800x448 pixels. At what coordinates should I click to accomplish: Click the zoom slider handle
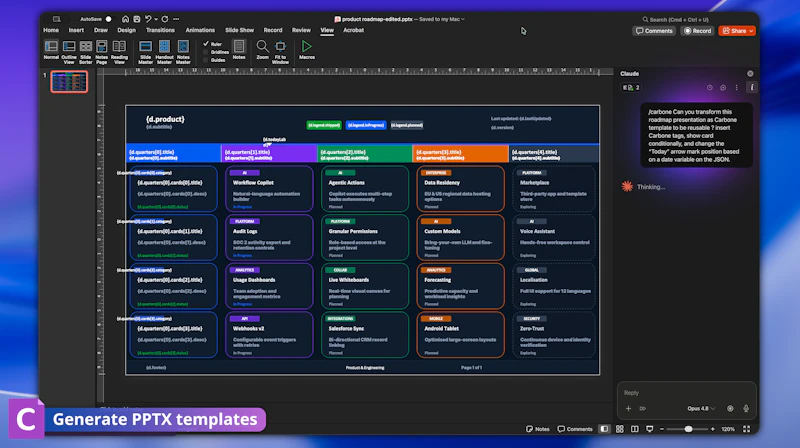(688, 429)
